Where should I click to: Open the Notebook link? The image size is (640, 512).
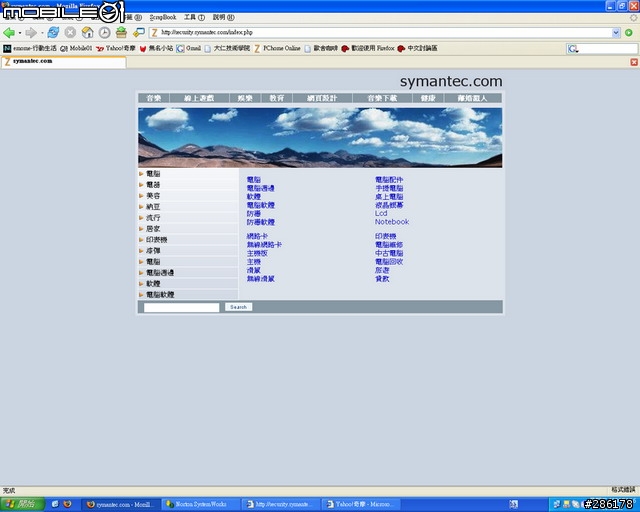pos(392,222)
